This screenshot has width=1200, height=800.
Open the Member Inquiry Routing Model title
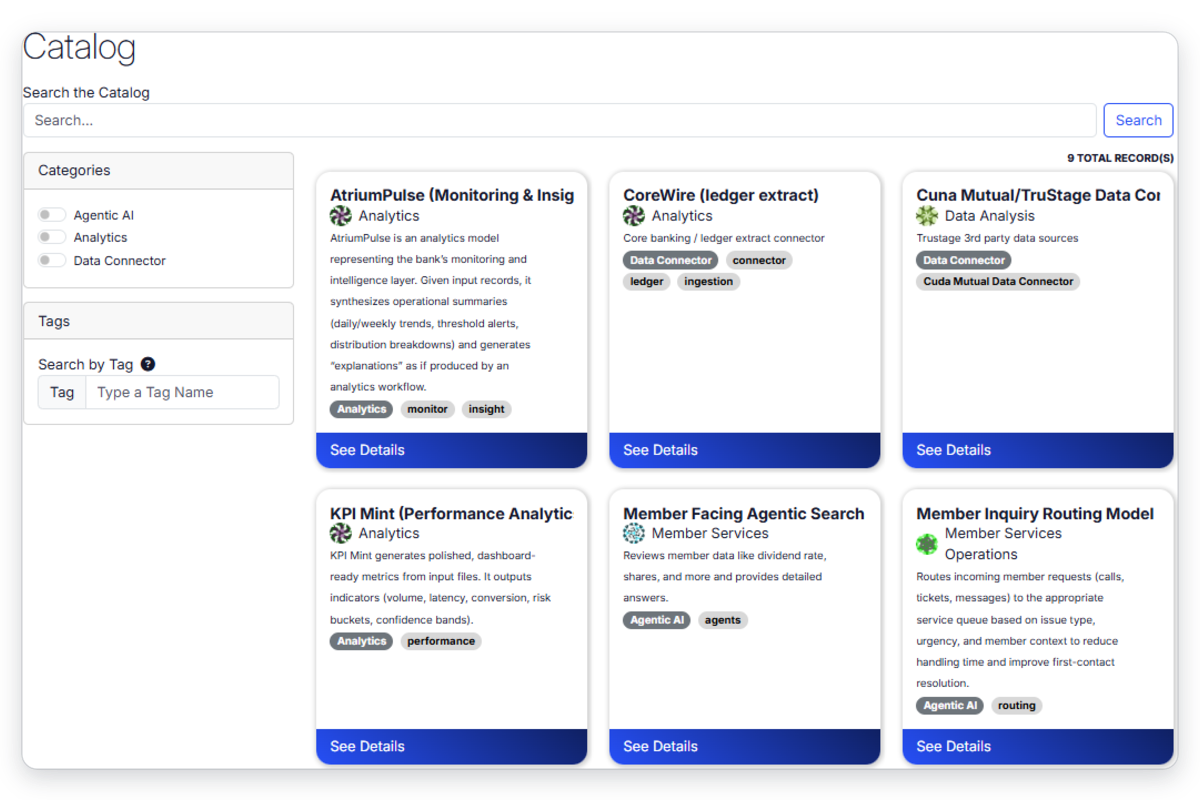click(x=1035, y=513)
